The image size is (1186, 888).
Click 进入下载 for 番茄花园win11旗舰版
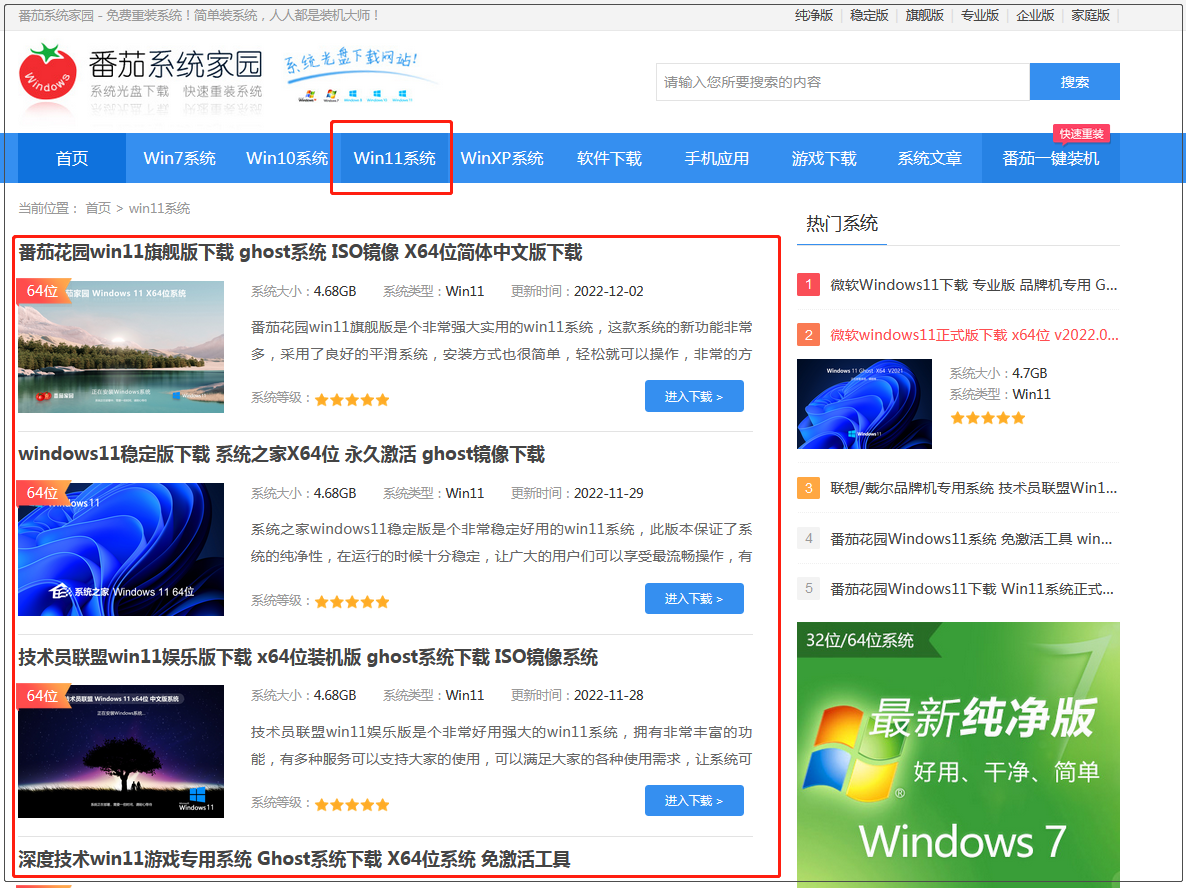tap(694, 396)
